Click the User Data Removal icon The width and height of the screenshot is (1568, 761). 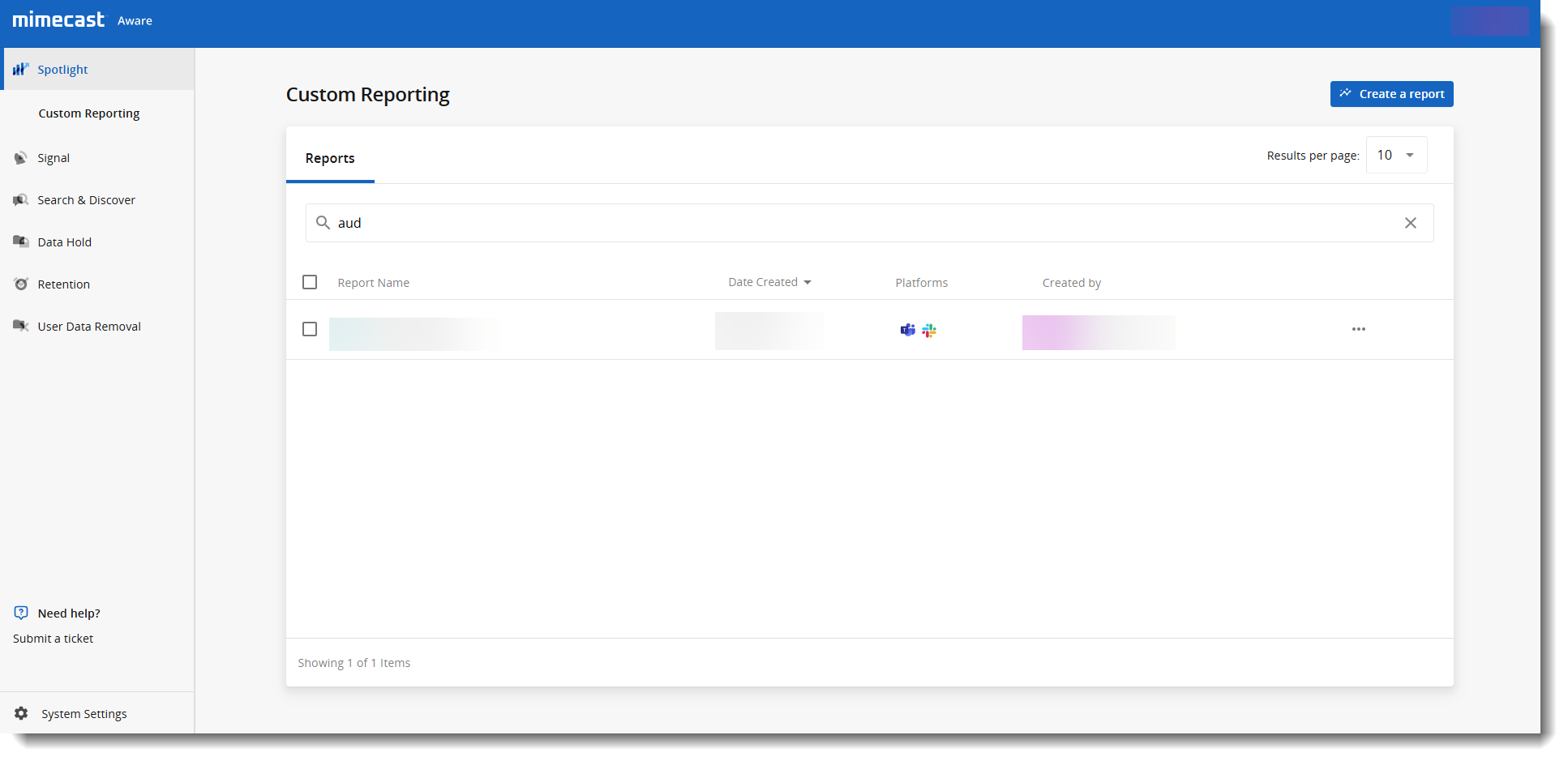21,326
